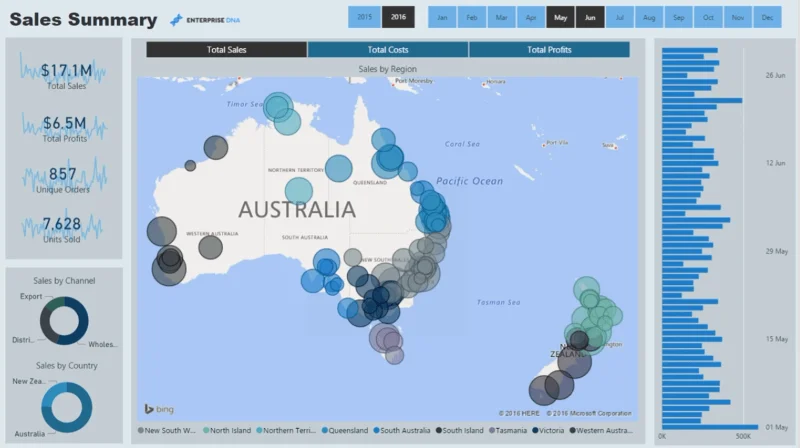The width and height of the screenshot is (800, 448).
Task: Click the Pacific Ocean map label
Action: pyautogui.click(x=469, y=181)
